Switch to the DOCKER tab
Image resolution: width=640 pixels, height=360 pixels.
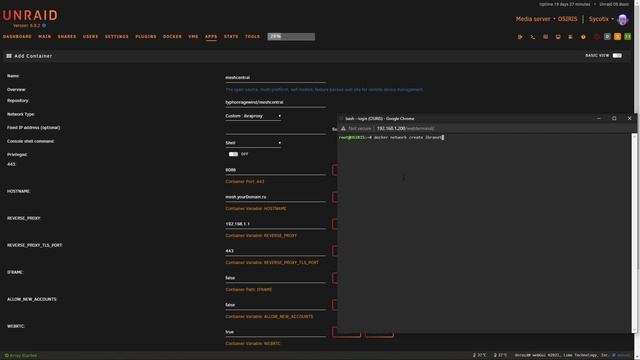172,37
